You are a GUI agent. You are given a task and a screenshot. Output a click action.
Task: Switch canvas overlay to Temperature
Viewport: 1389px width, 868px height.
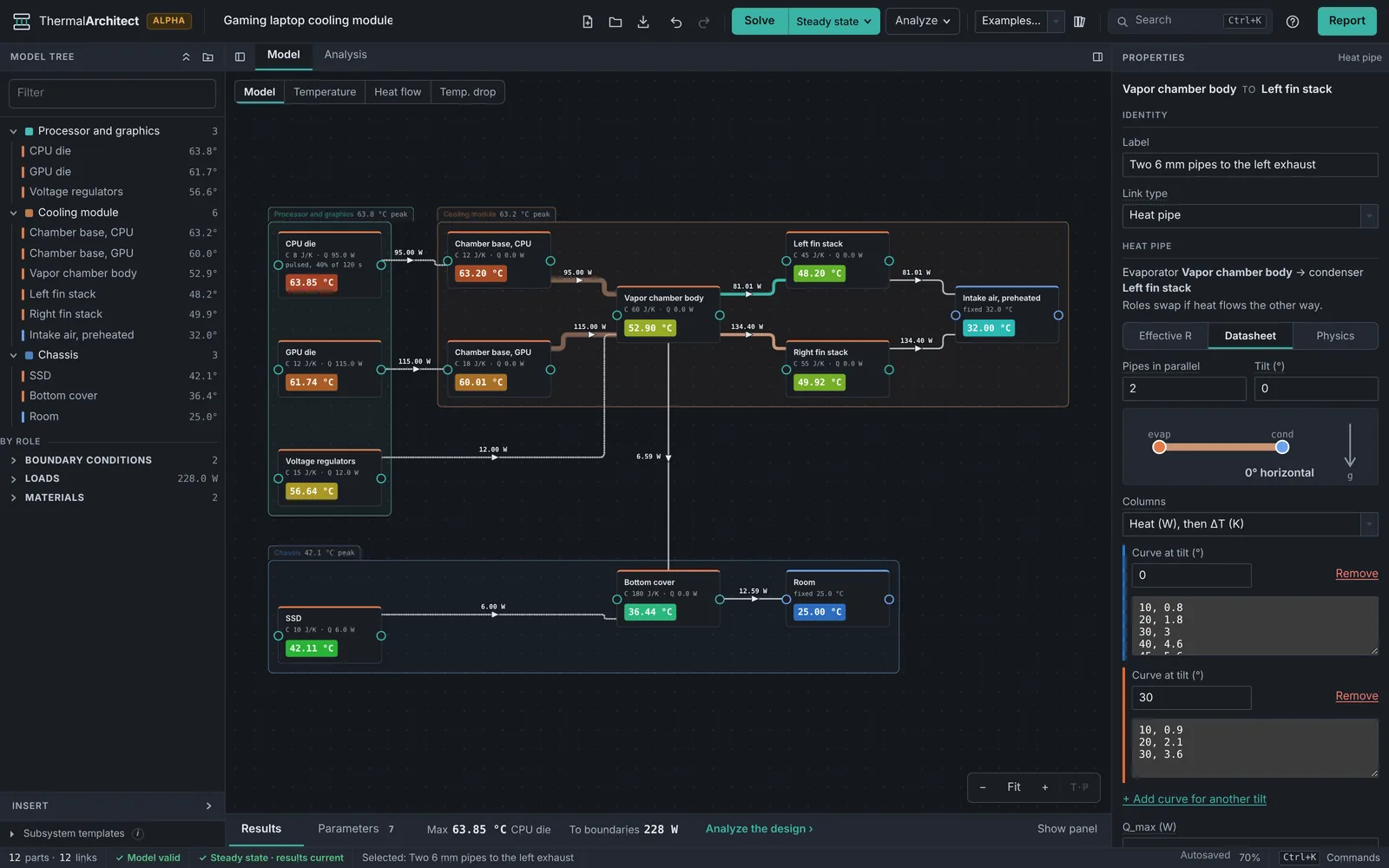[325, 92]
